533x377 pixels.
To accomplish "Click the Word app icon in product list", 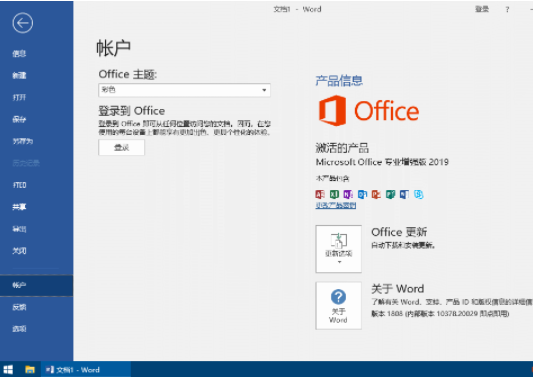I will pyautogui.click(x=404, y=194).
